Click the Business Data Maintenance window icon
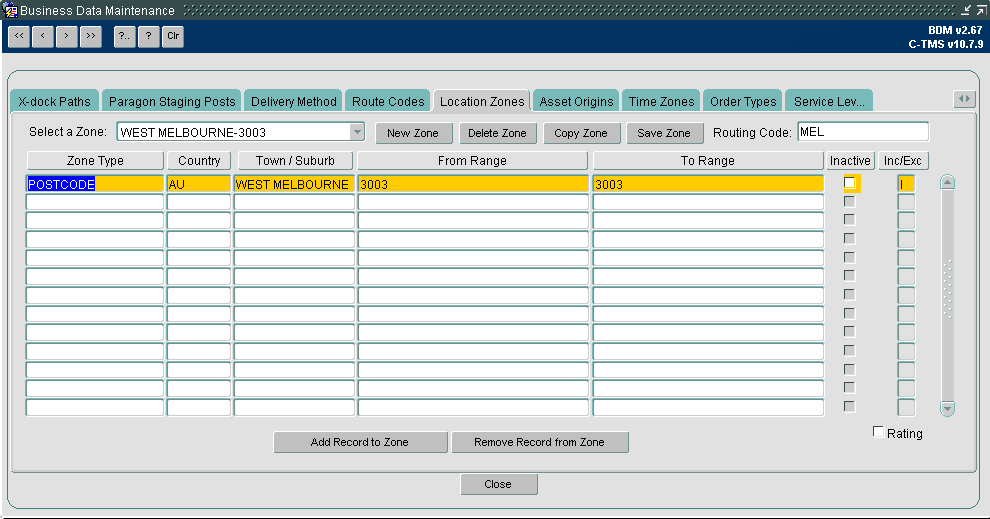This screenshot has height=519, width=990. point(10,10)
